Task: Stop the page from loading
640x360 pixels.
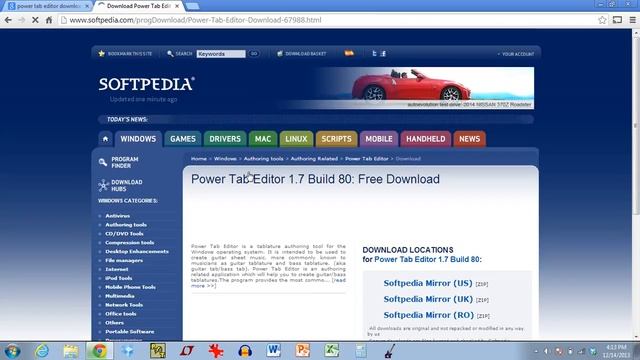Action: [x=35, y=20]
